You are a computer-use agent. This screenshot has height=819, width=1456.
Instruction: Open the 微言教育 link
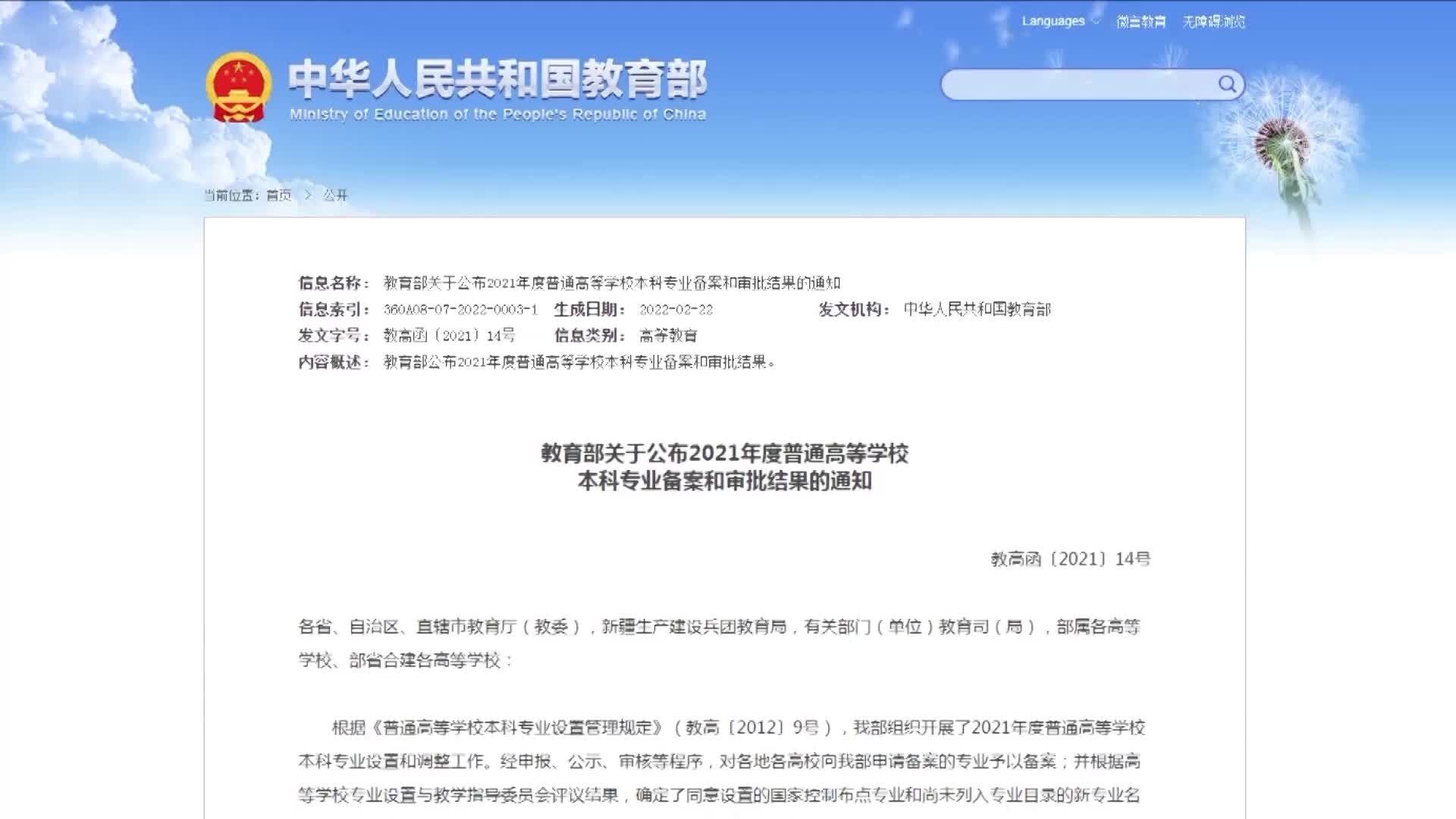[1141, 21]
